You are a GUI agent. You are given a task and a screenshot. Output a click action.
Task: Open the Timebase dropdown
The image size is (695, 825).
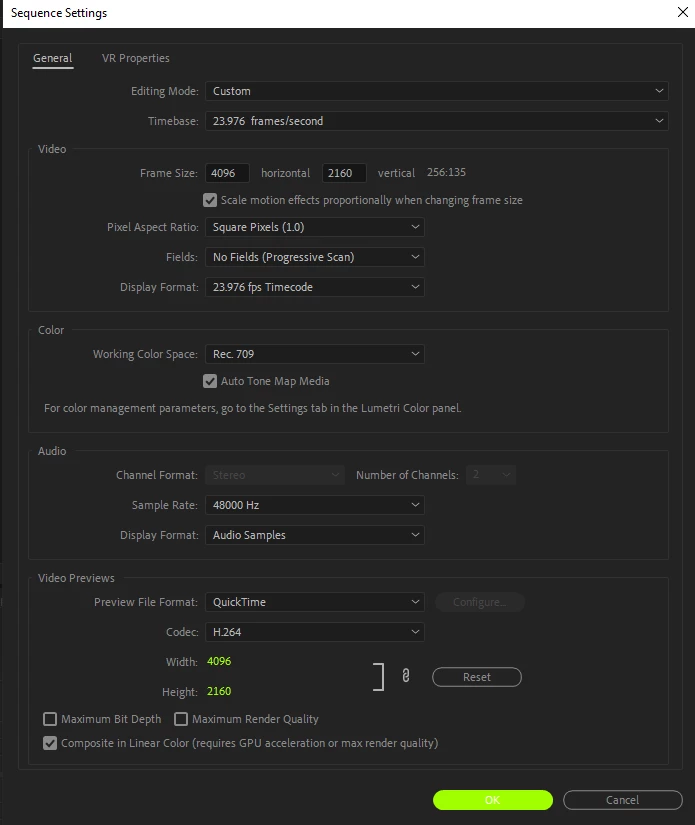tap(437, 121)
